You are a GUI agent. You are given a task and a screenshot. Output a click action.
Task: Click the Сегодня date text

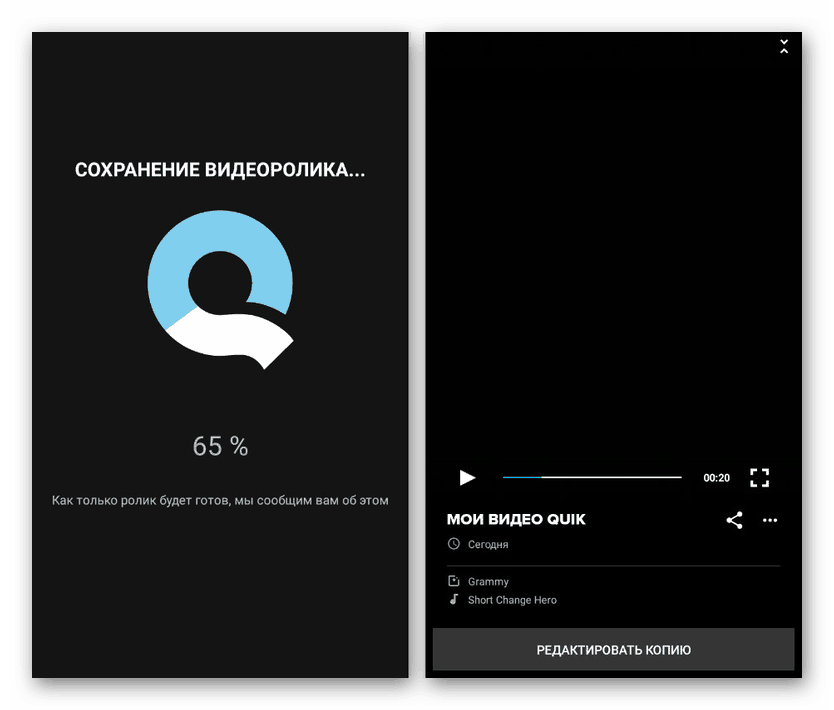[488, 545]
